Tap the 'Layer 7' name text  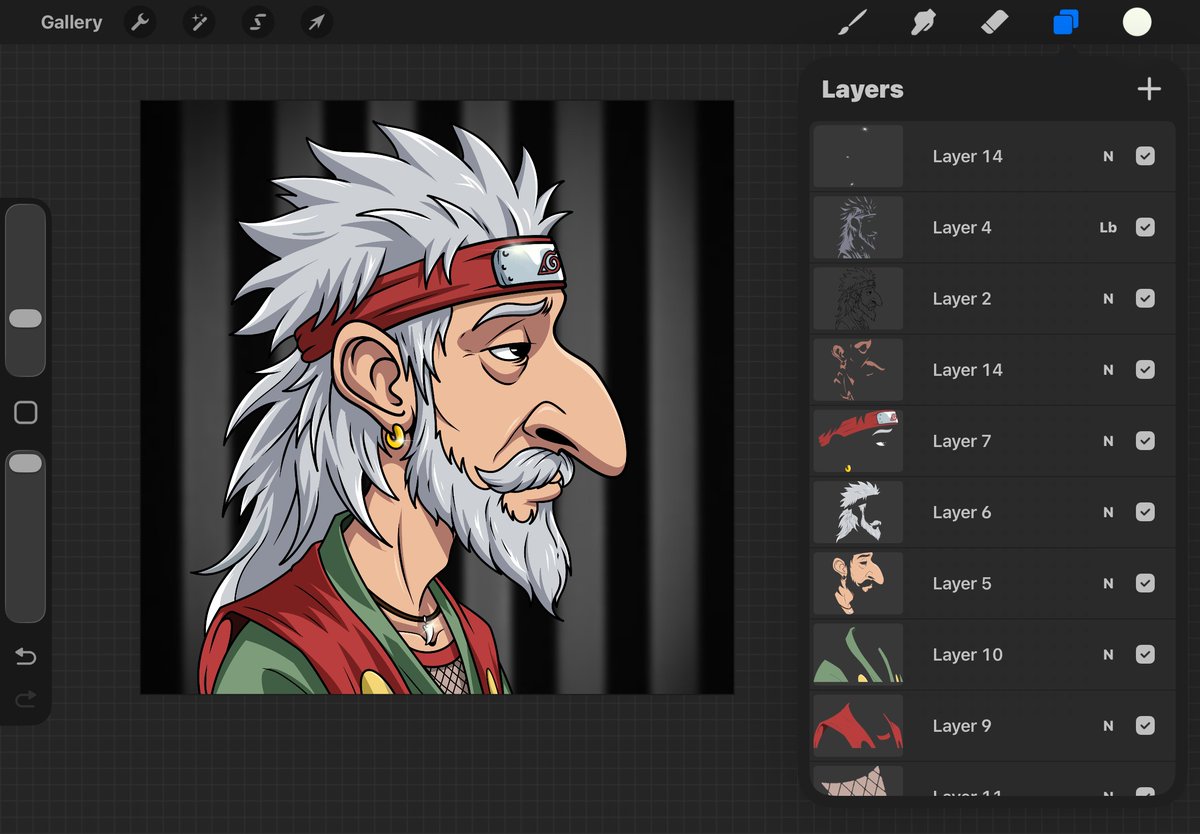pos(962,441)
